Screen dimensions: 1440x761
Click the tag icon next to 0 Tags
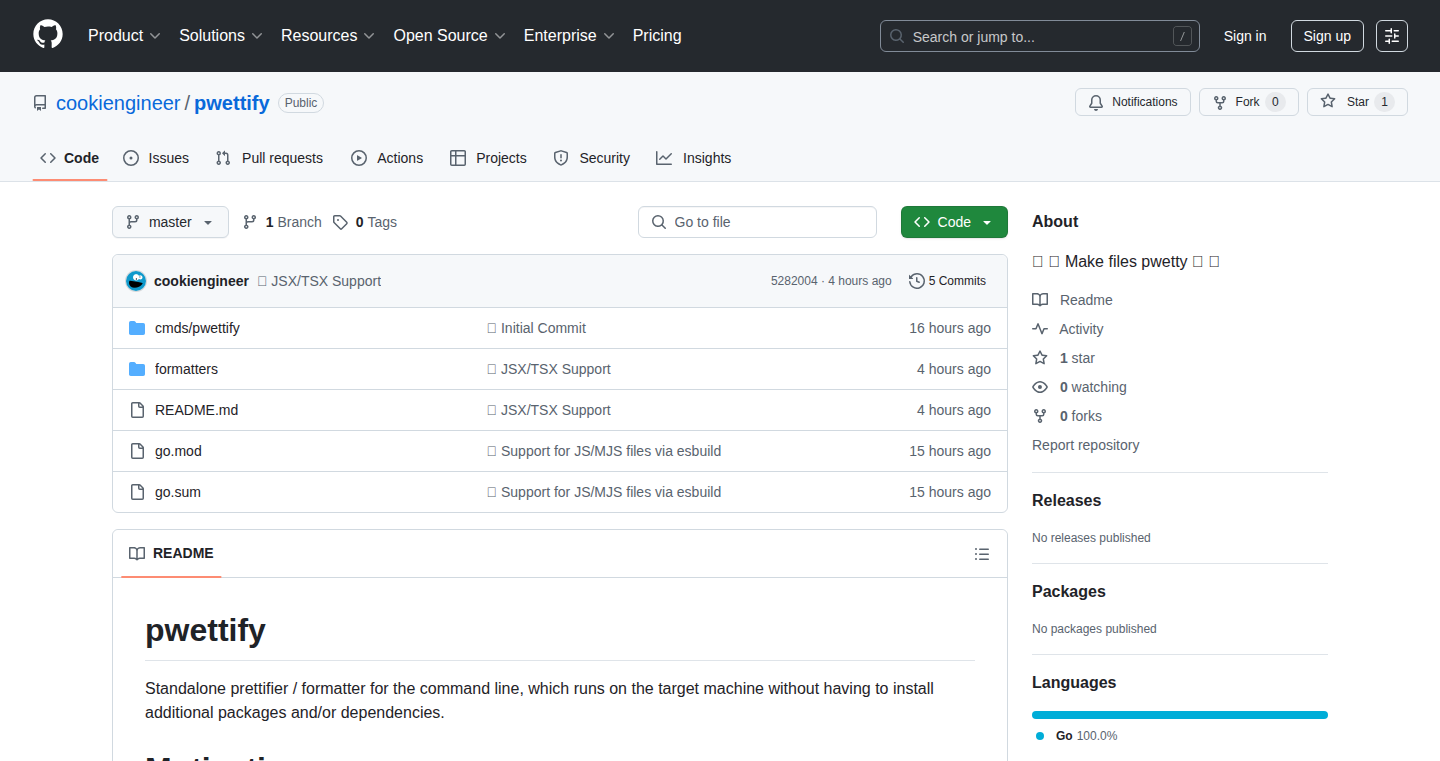[x=340, y=222]
